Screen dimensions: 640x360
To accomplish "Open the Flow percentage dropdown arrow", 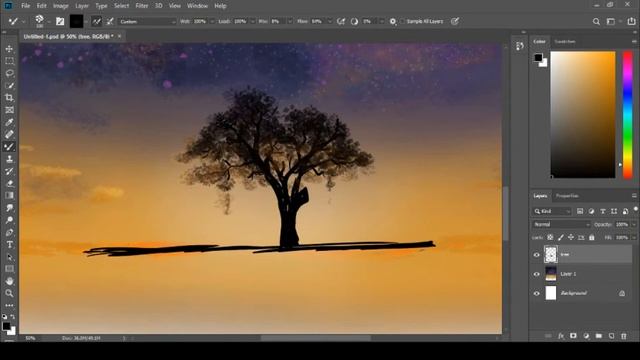I will (x=329, y=21).
